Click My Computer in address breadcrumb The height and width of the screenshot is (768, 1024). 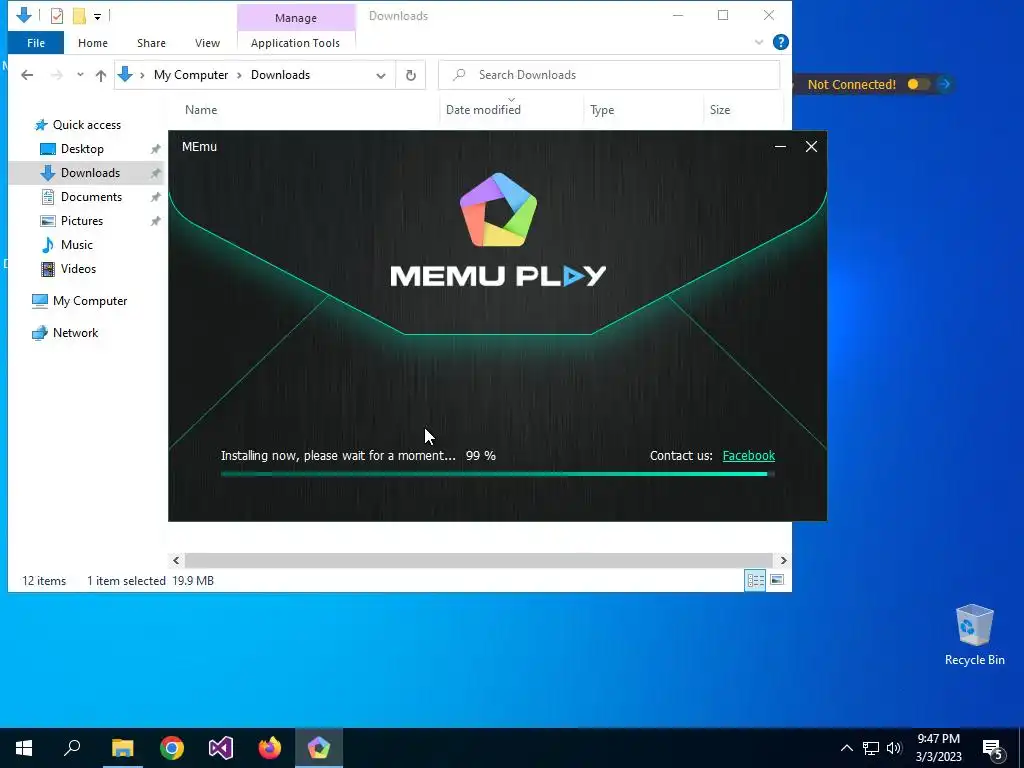coord(191,75)
